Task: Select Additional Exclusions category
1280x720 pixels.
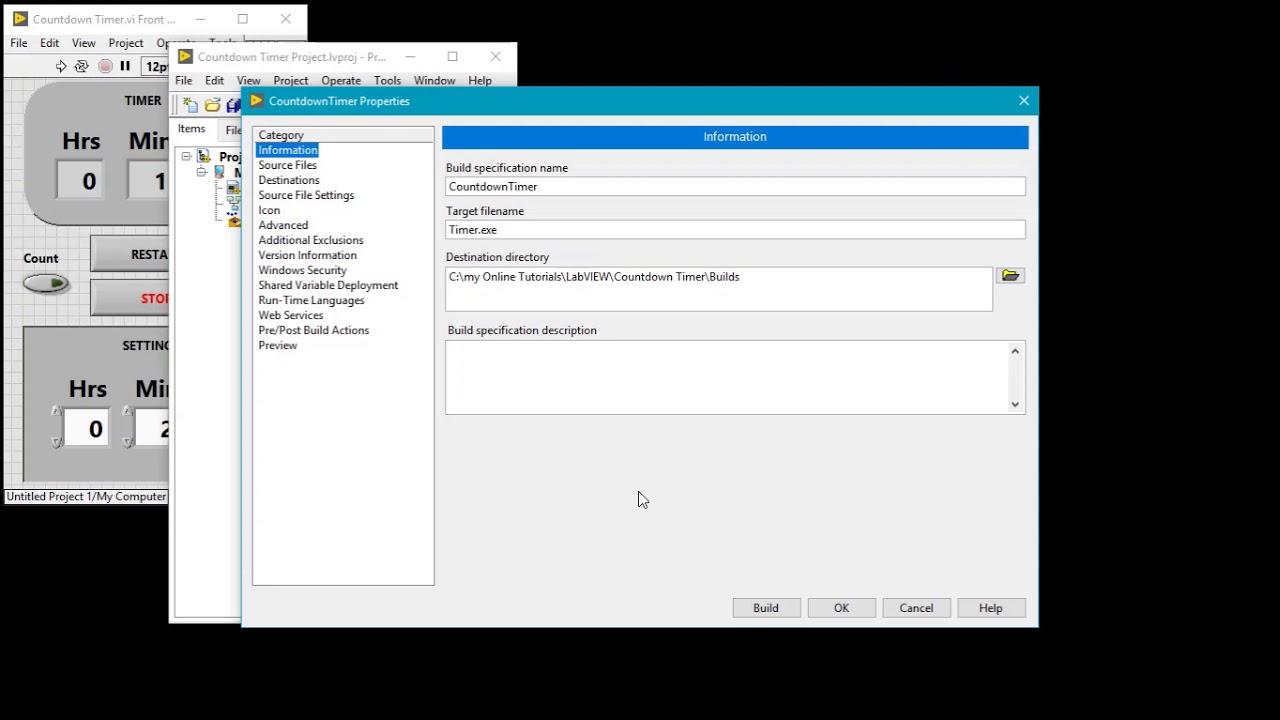Action: (311, 240)
